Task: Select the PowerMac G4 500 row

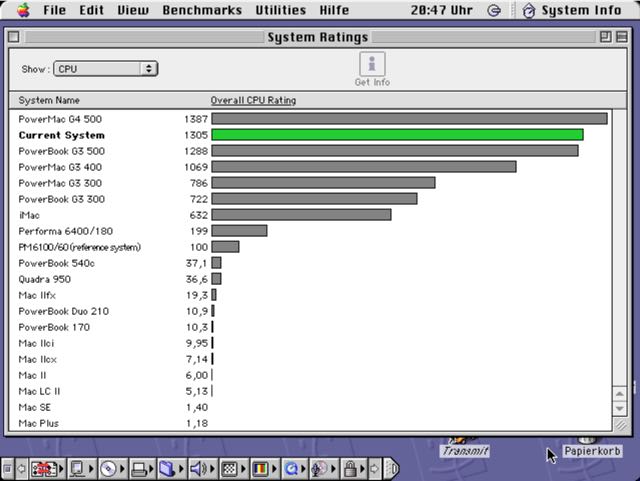Action: 310,119
